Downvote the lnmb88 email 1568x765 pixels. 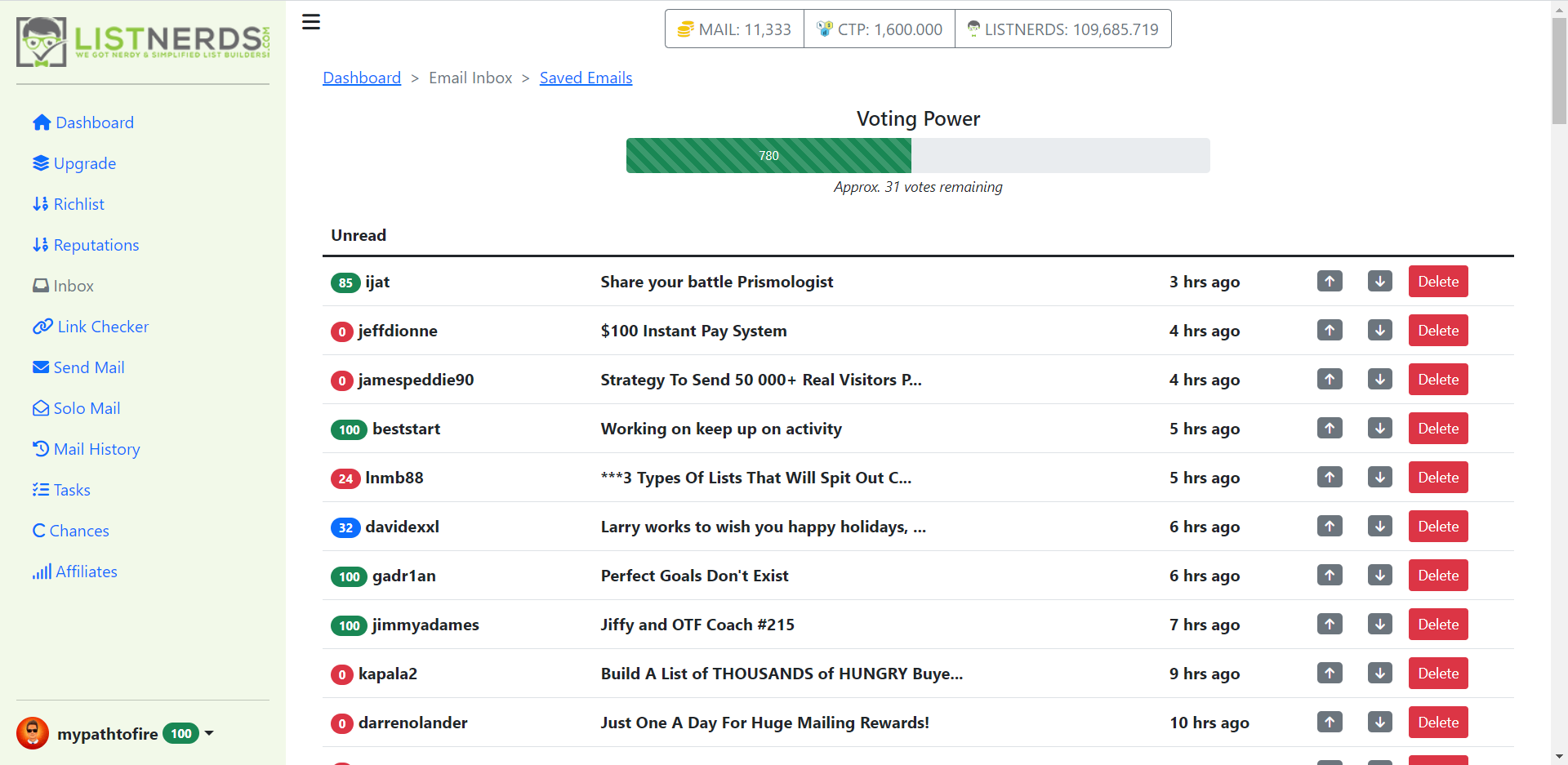pos(1380,478)
